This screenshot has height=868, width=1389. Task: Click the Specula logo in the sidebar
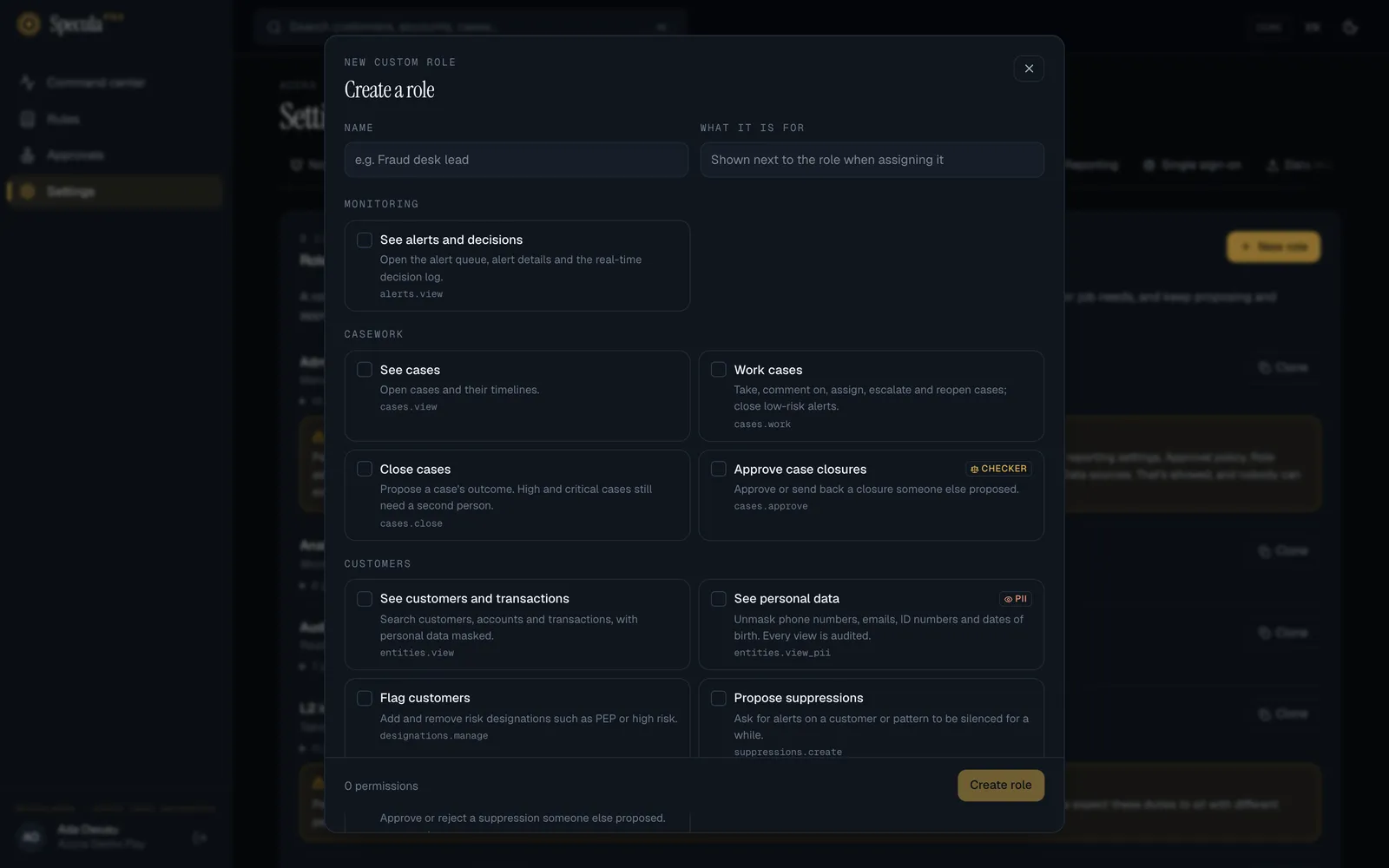(69, 24)
